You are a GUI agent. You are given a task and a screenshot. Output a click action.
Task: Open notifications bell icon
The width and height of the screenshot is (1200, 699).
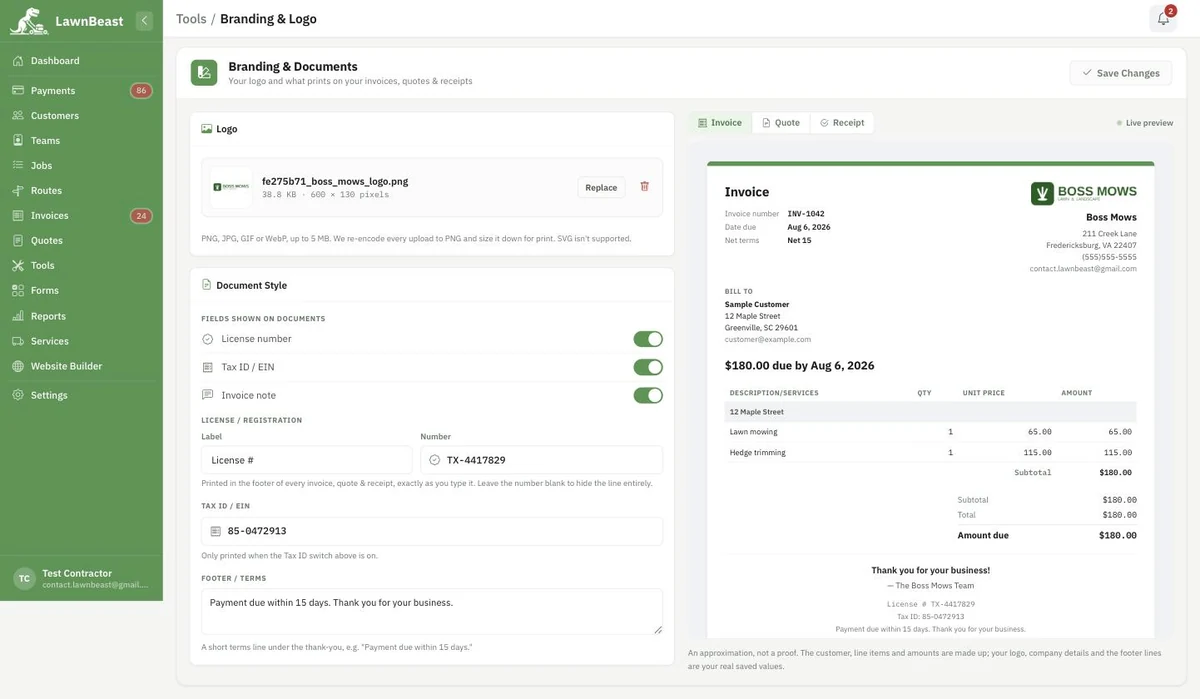point(1163,18)
